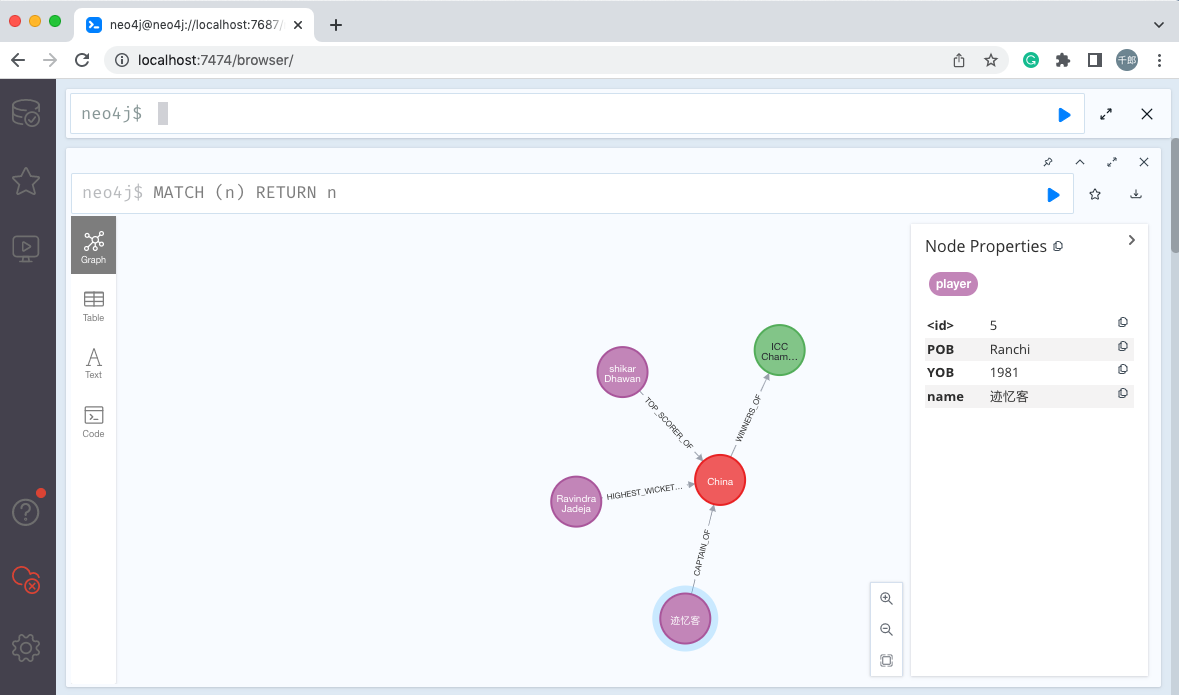Copy the POB property value
The width and height of the screenshot is (1179, 695).
coord(1123,347)
